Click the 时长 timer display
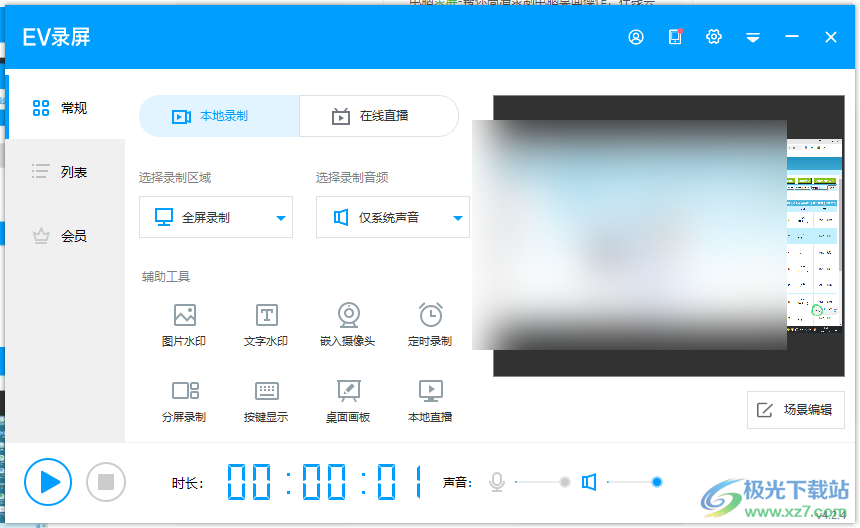Viewport: 860px width, 528px height. [325, 482]
